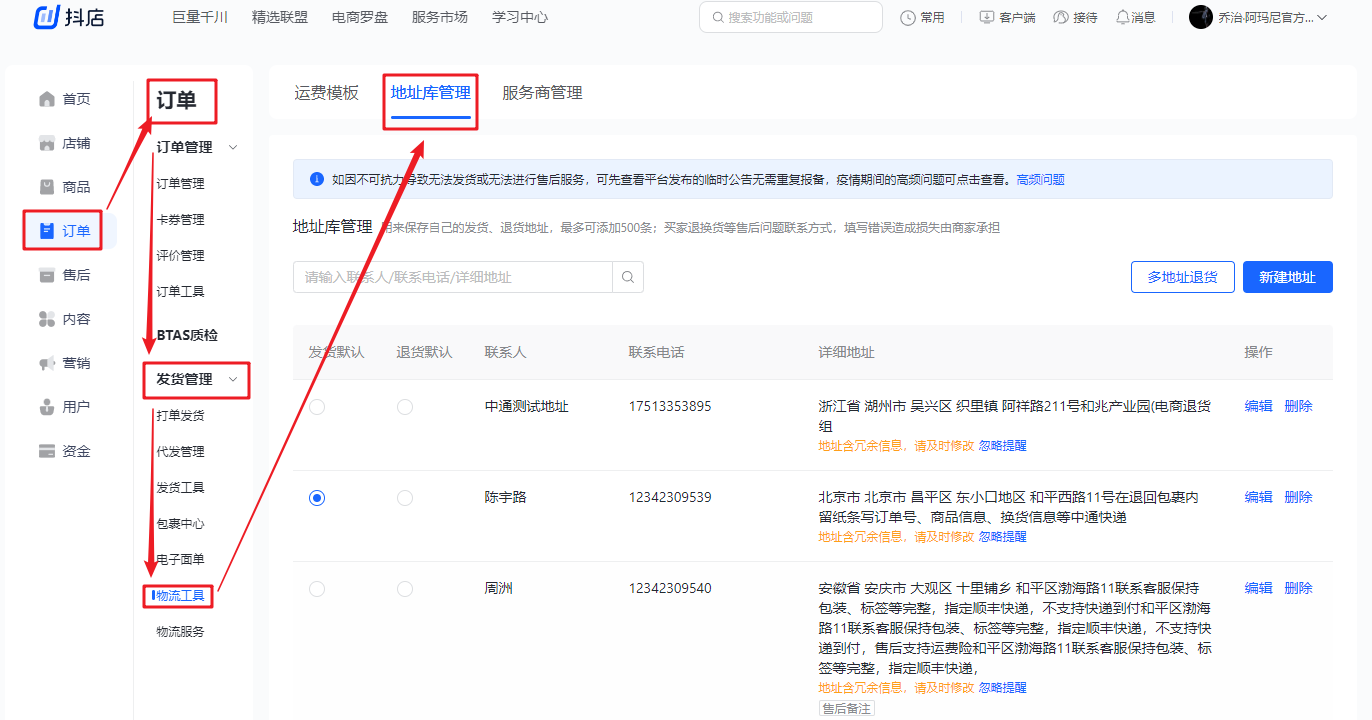Click the 多地址退货 button
Image resolution: width=1372 pixels, height=720 pixels.
pyautogui.click(x=1183, y=277)
